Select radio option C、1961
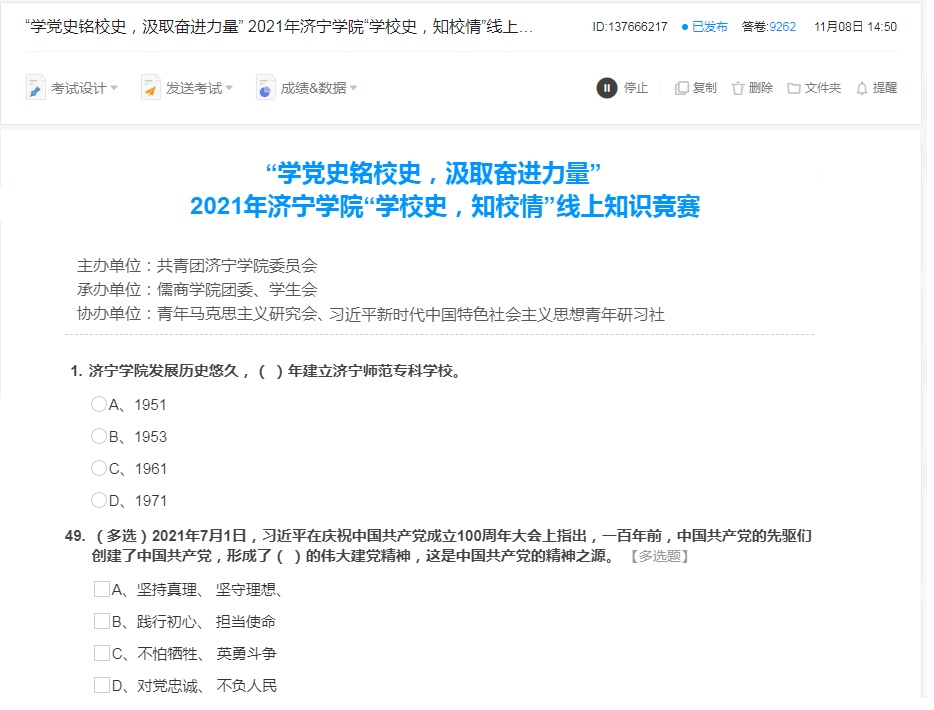Viewport: 934px width, 710px height. [99, 469]
